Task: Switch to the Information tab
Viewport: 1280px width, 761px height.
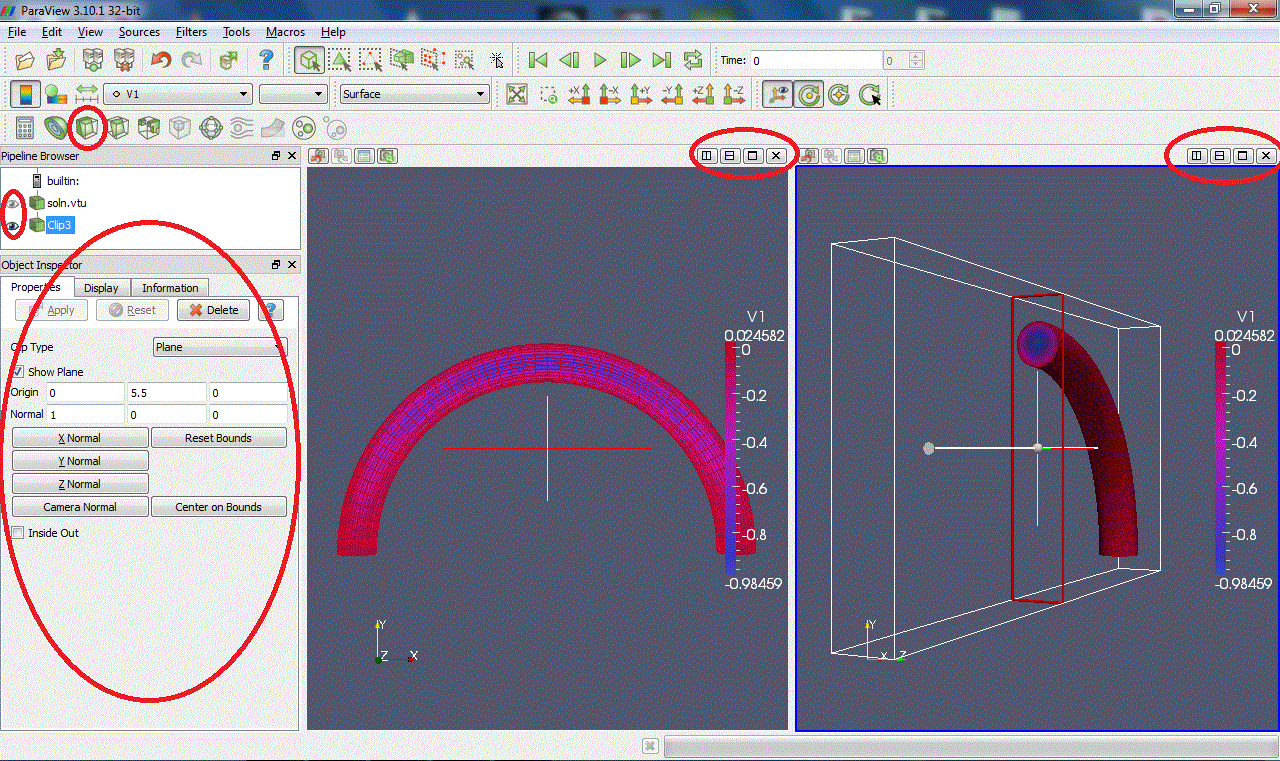Action: tap(170, 288)
